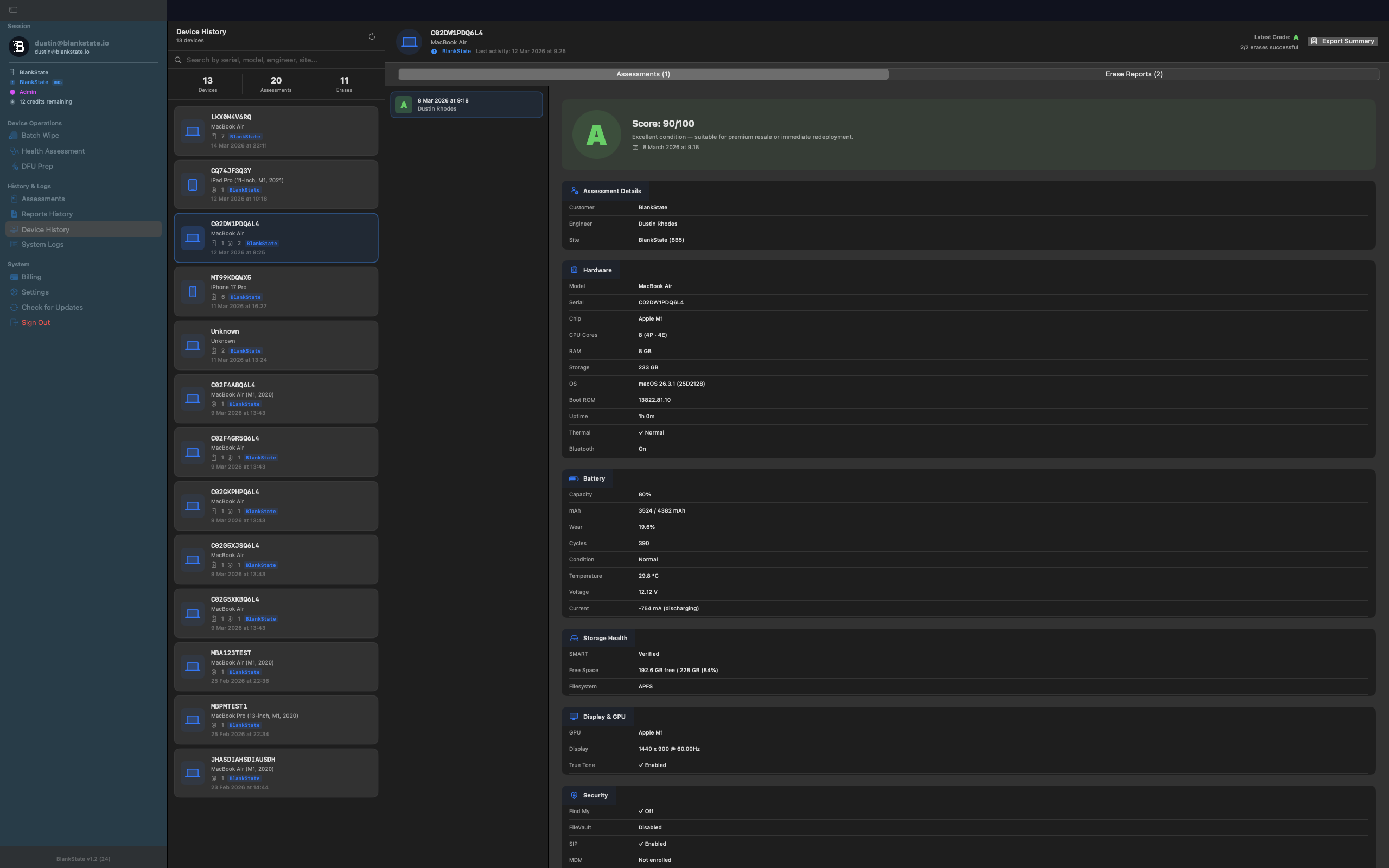Open Health Assessment from the sidebar

tap(53, 151)
